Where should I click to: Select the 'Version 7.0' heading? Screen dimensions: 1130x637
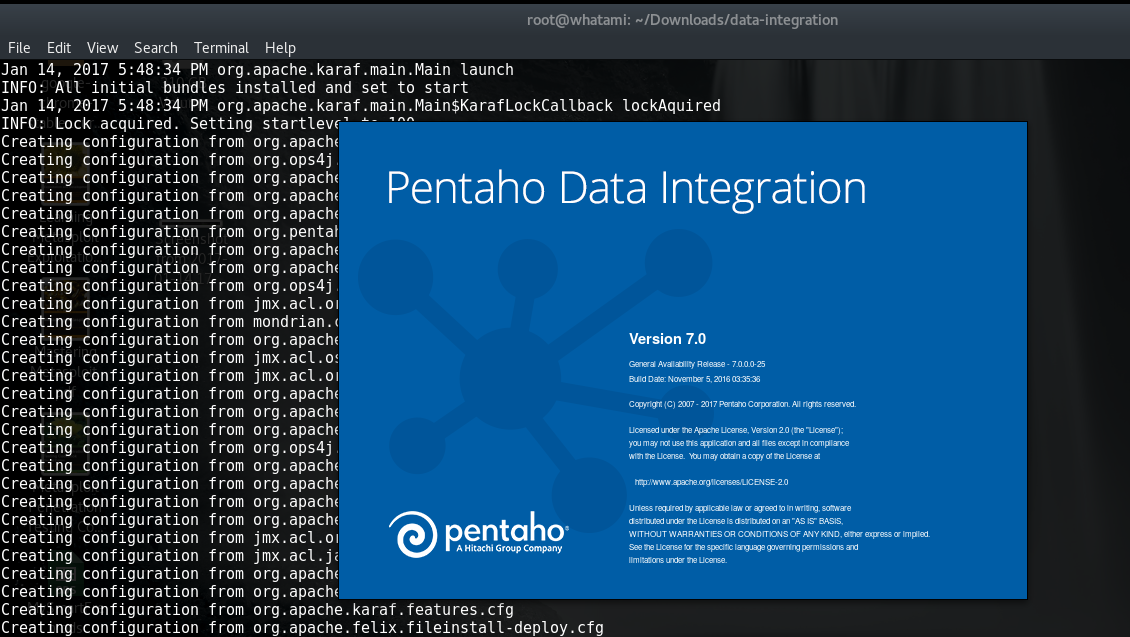(665, 339)
